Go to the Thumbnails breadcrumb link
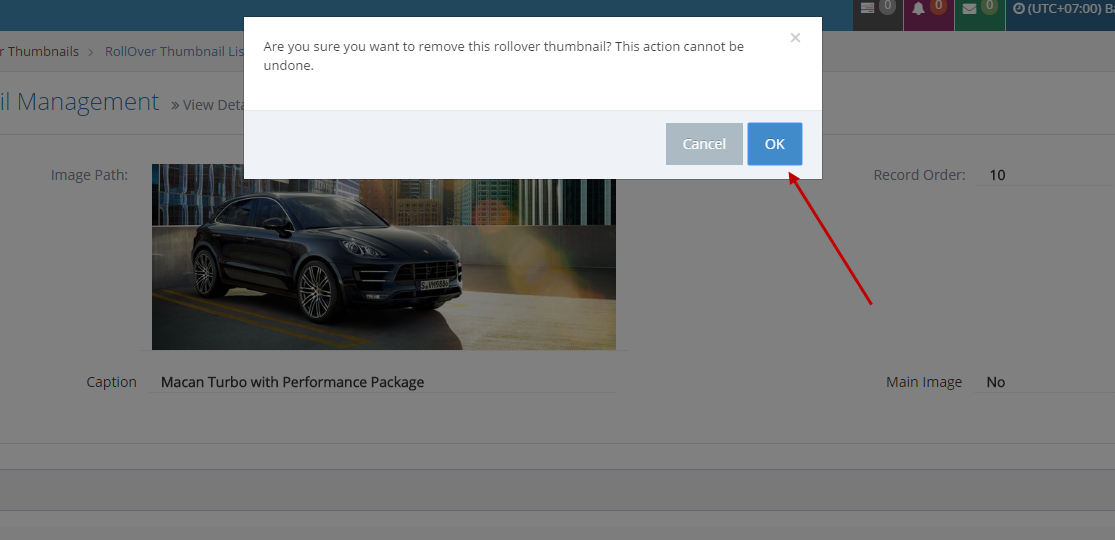 point(40,52)
